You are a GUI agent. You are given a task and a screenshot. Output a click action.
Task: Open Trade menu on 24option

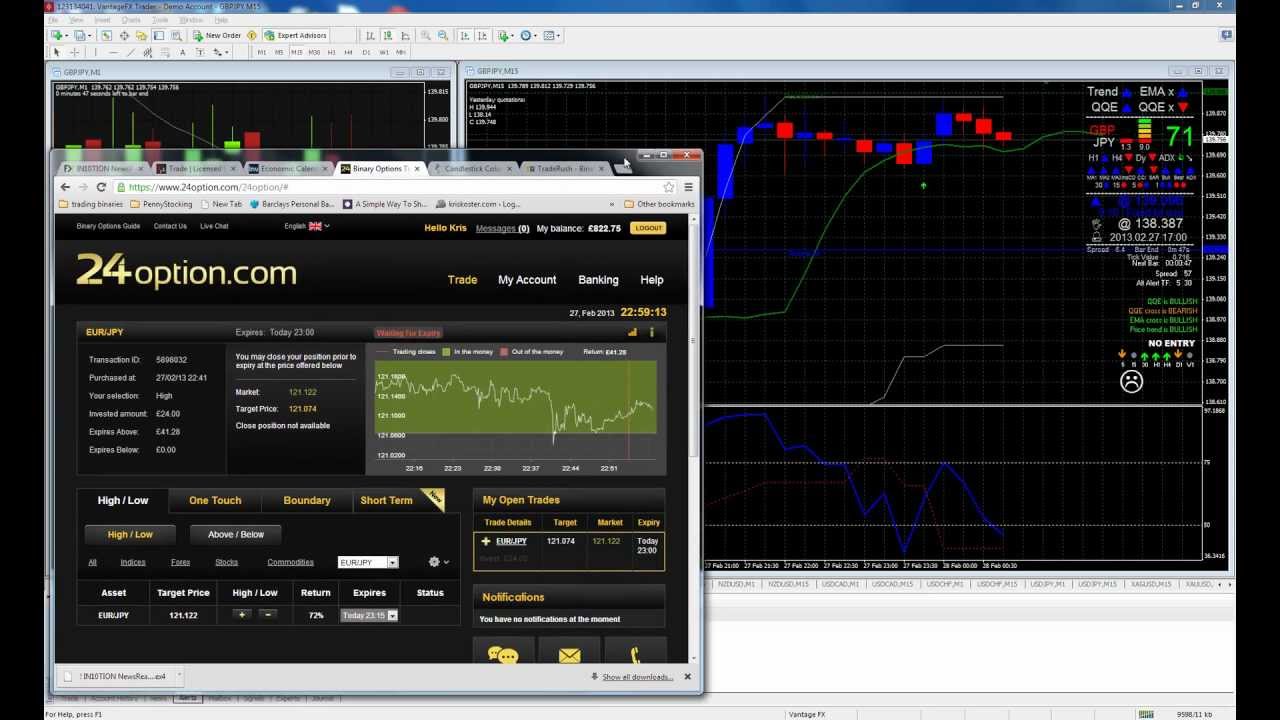[462, 280]
